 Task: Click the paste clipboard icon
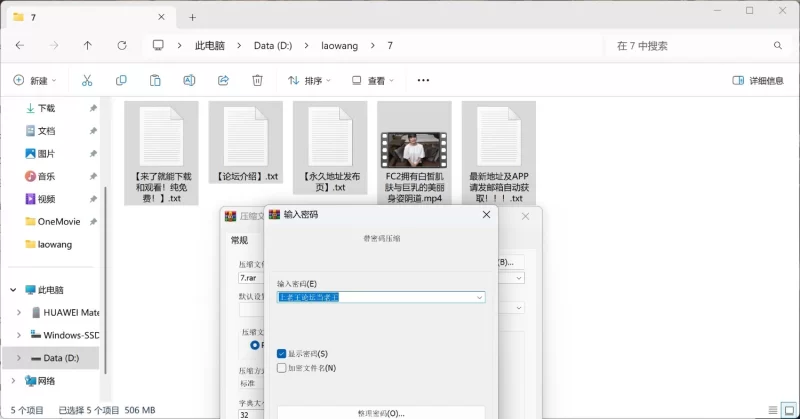155,80
